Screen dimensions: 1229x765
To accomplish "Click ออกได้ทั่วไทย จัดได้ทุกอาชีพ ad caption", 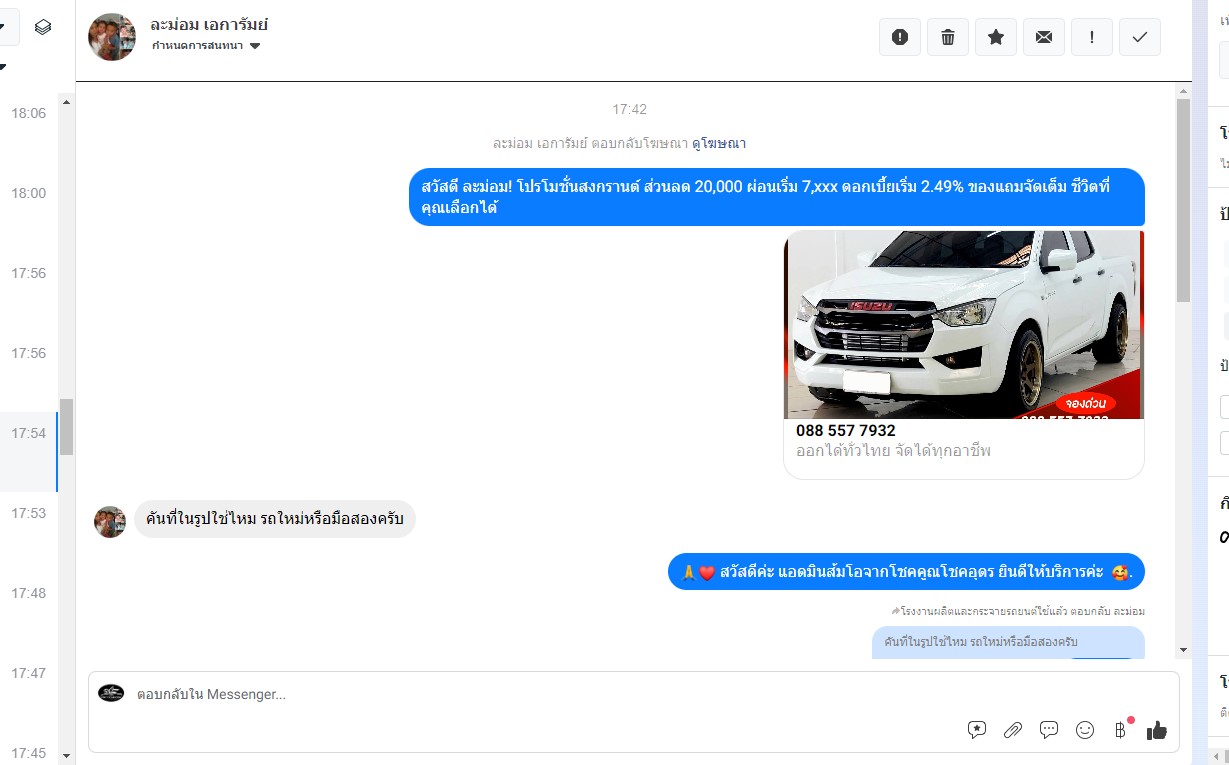I will coord(893,451).
